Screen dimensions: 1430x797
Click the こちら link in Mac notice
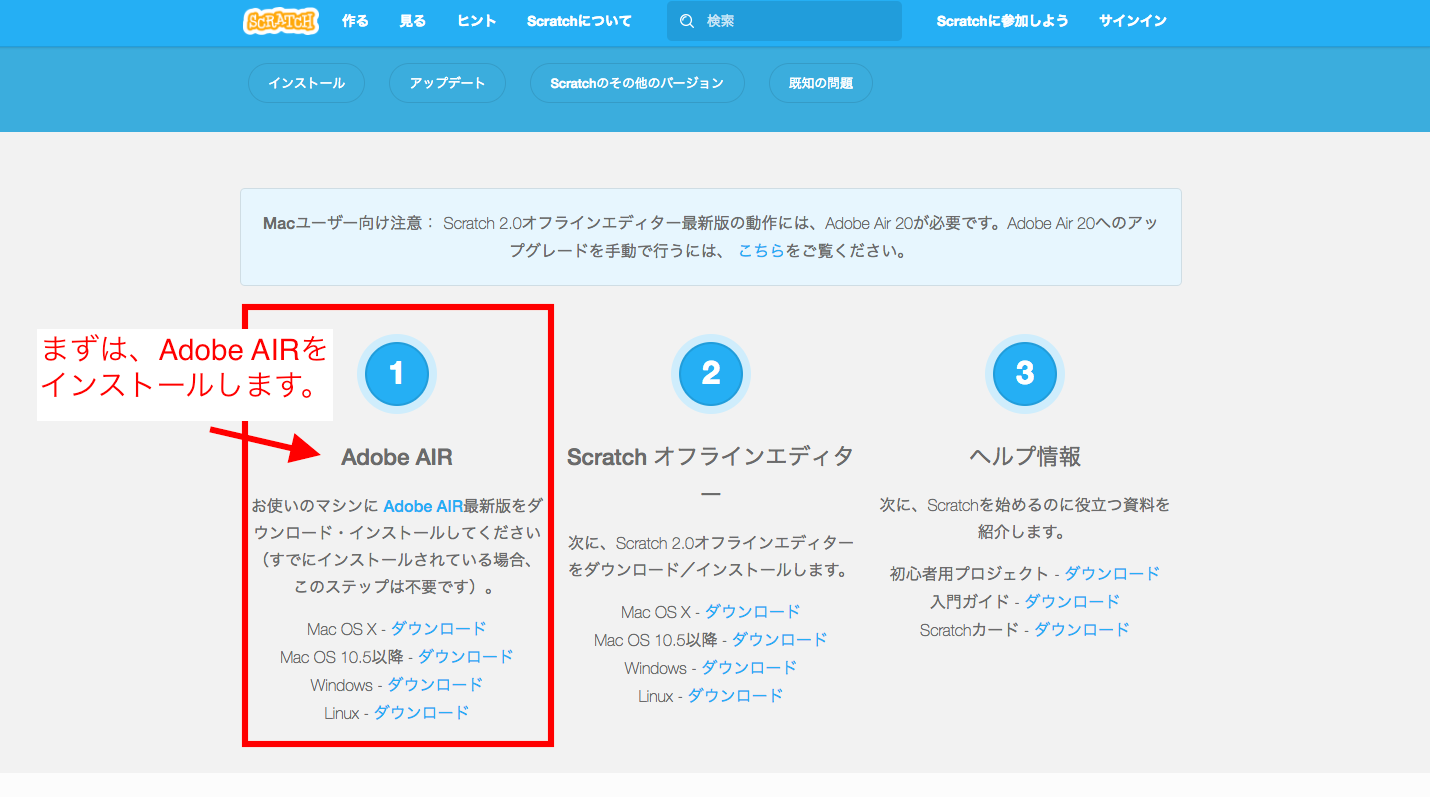[761, 251]
